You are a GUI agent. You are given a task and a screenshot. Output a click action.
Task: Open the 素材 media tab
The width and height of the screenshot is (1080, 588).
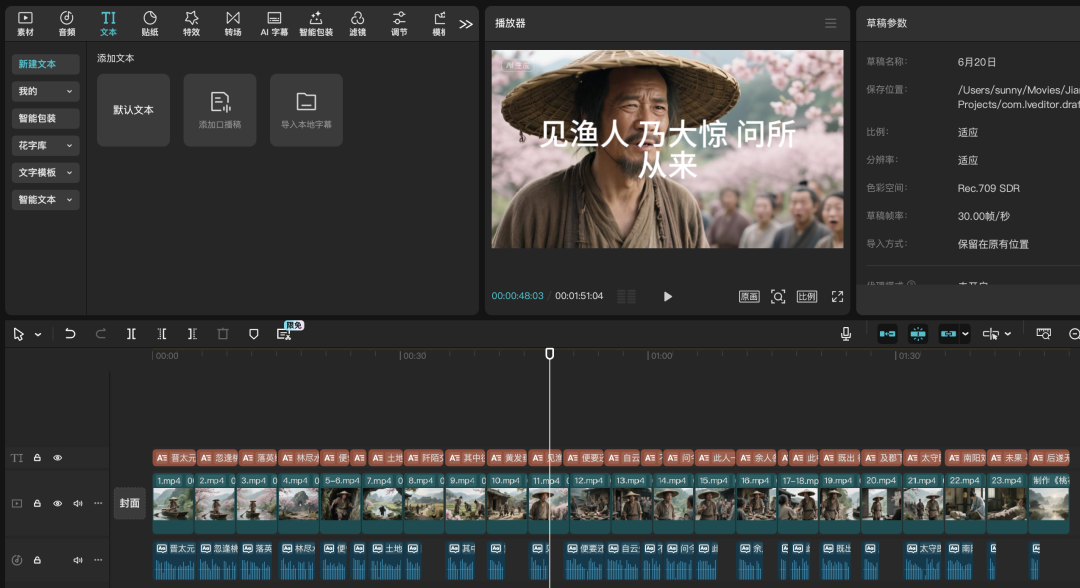(x=25, y=23)
